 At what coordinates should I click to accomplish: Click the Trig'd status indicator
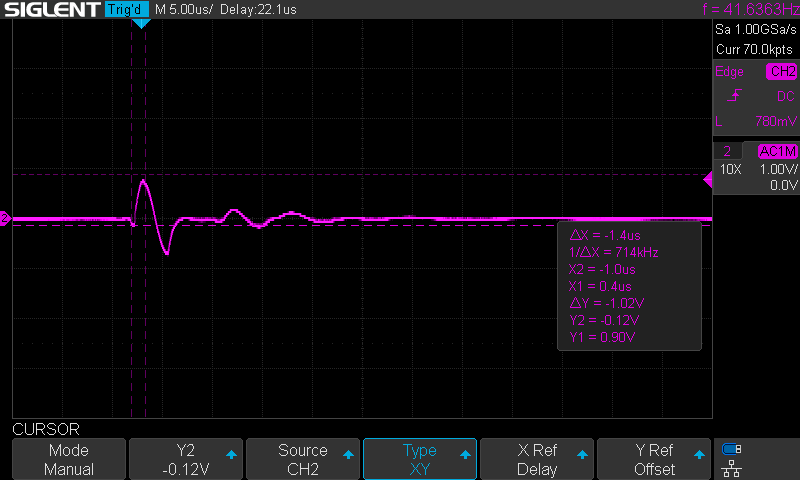(126, 9)
